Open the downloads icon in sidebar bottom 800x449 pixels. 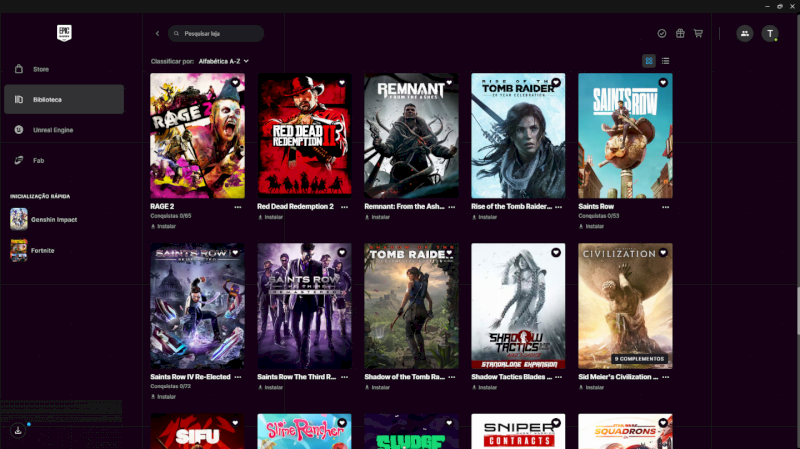pos(18,431)
